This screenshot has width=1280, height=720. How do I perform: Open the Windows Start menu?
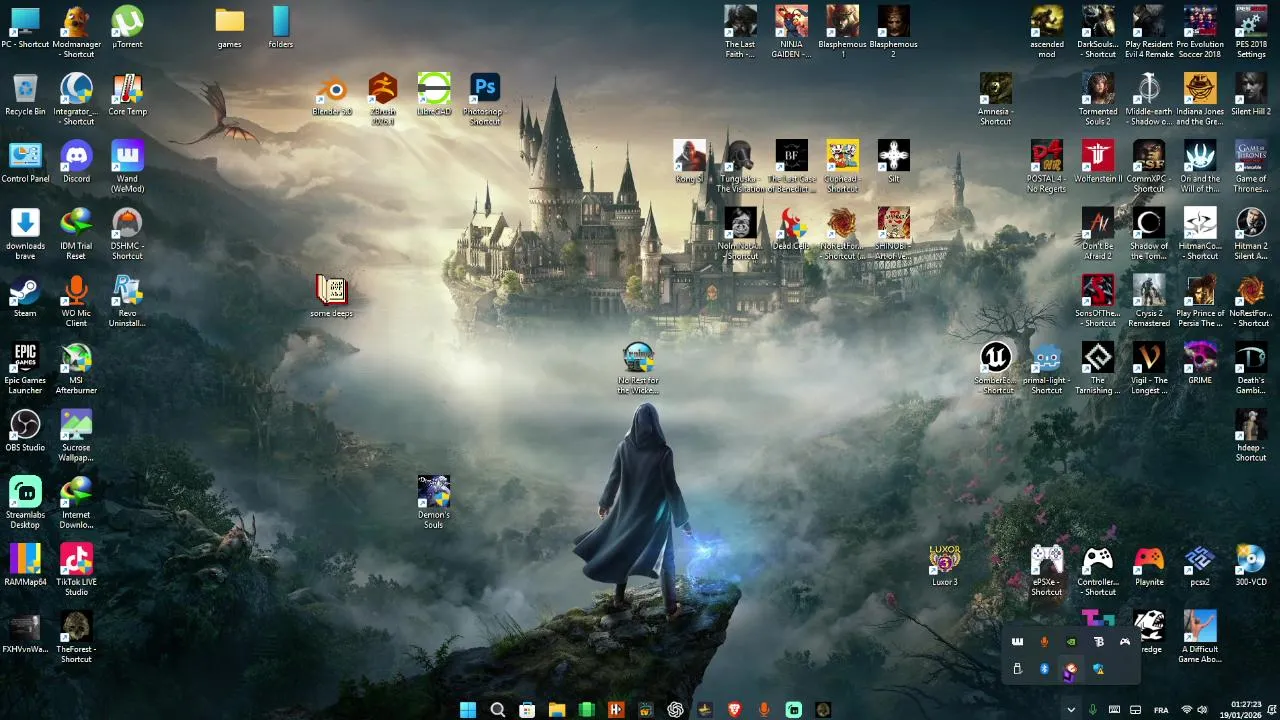[468, 710]
